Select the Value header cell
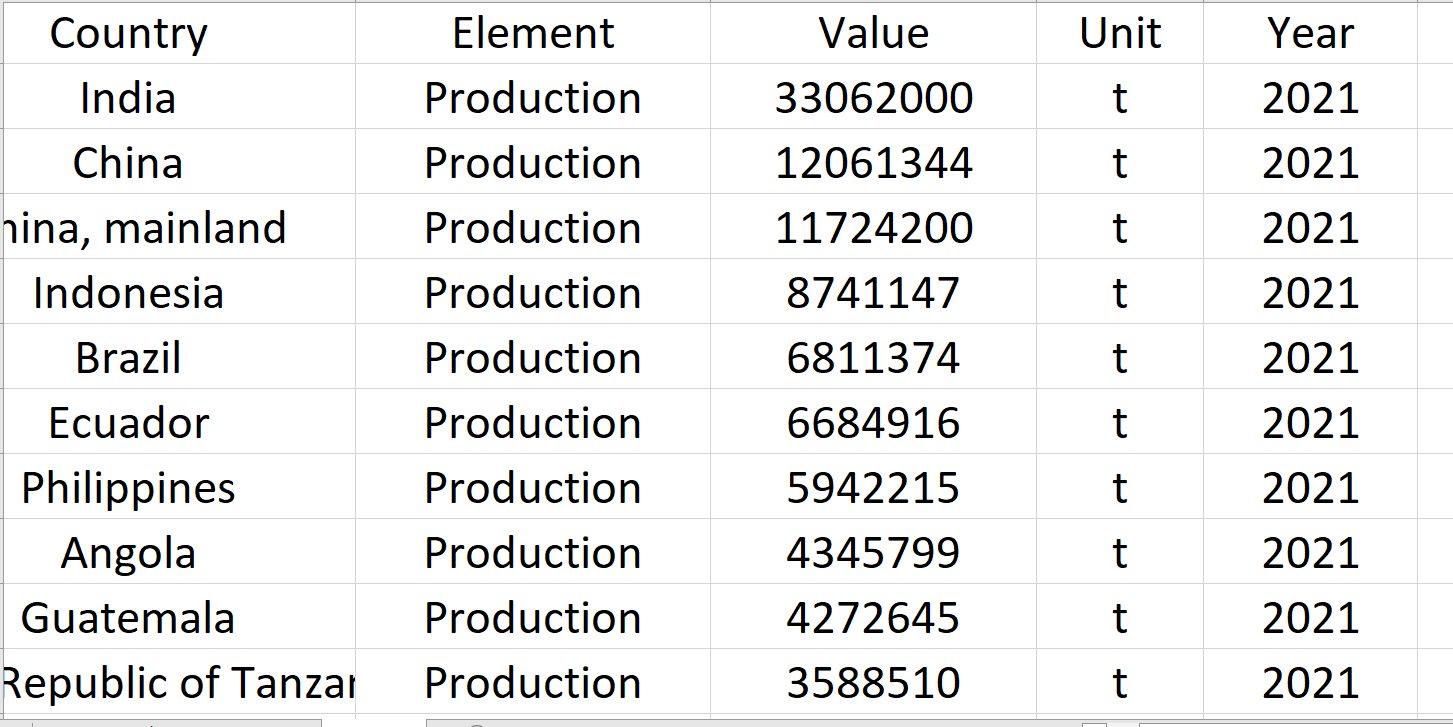1453x727 pixels. click(x=873, y=33)
